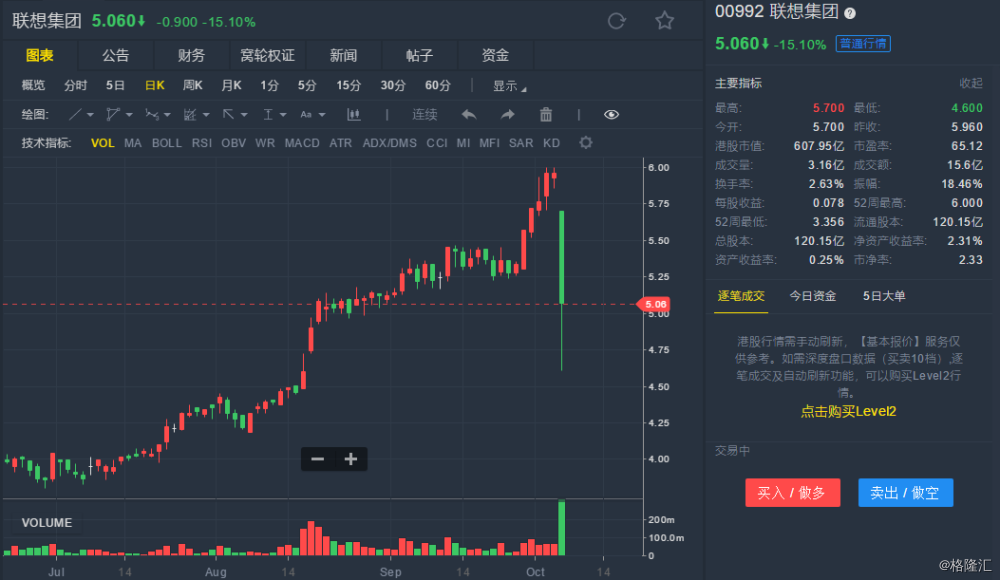Select the arrow annotation tool
1000x580 pixels.
(228, 115)
